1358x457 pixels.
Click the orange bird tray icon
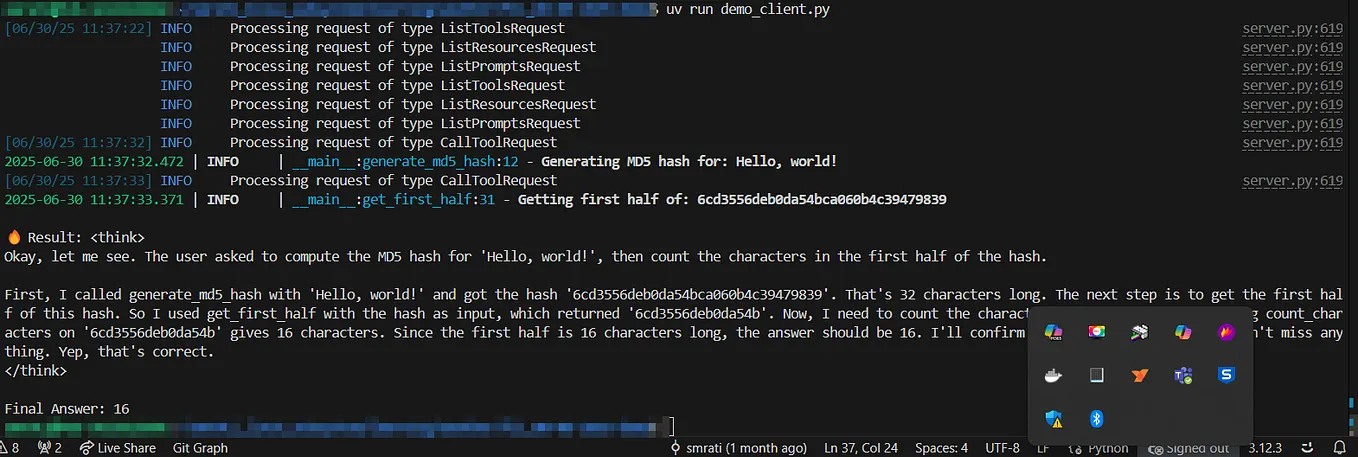point(1140,376)
